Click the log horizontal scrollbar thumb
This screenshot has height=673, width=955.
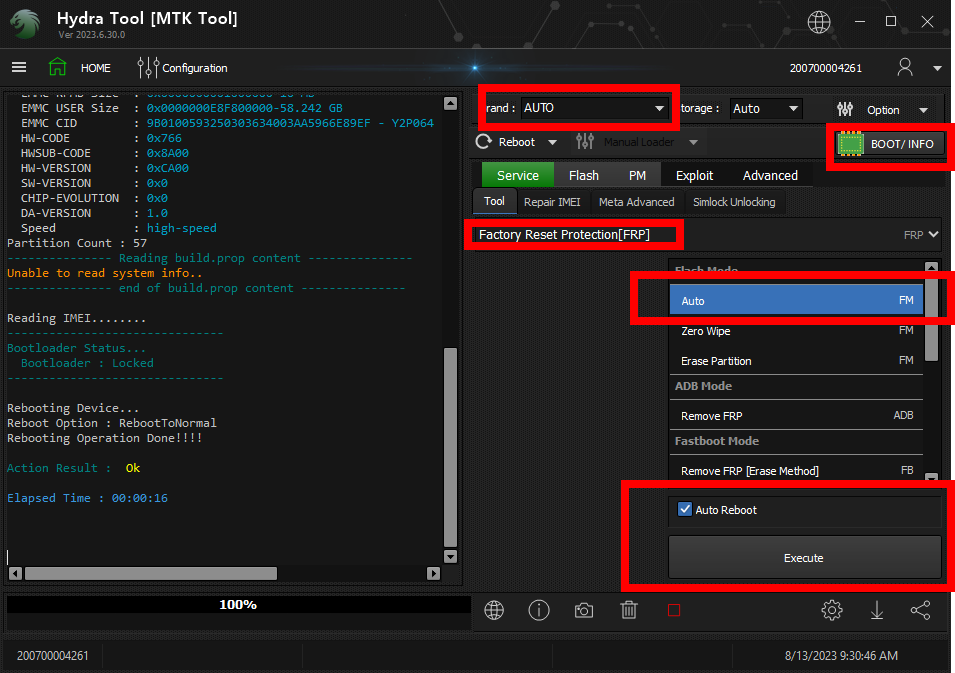click(x=150, y=573)
